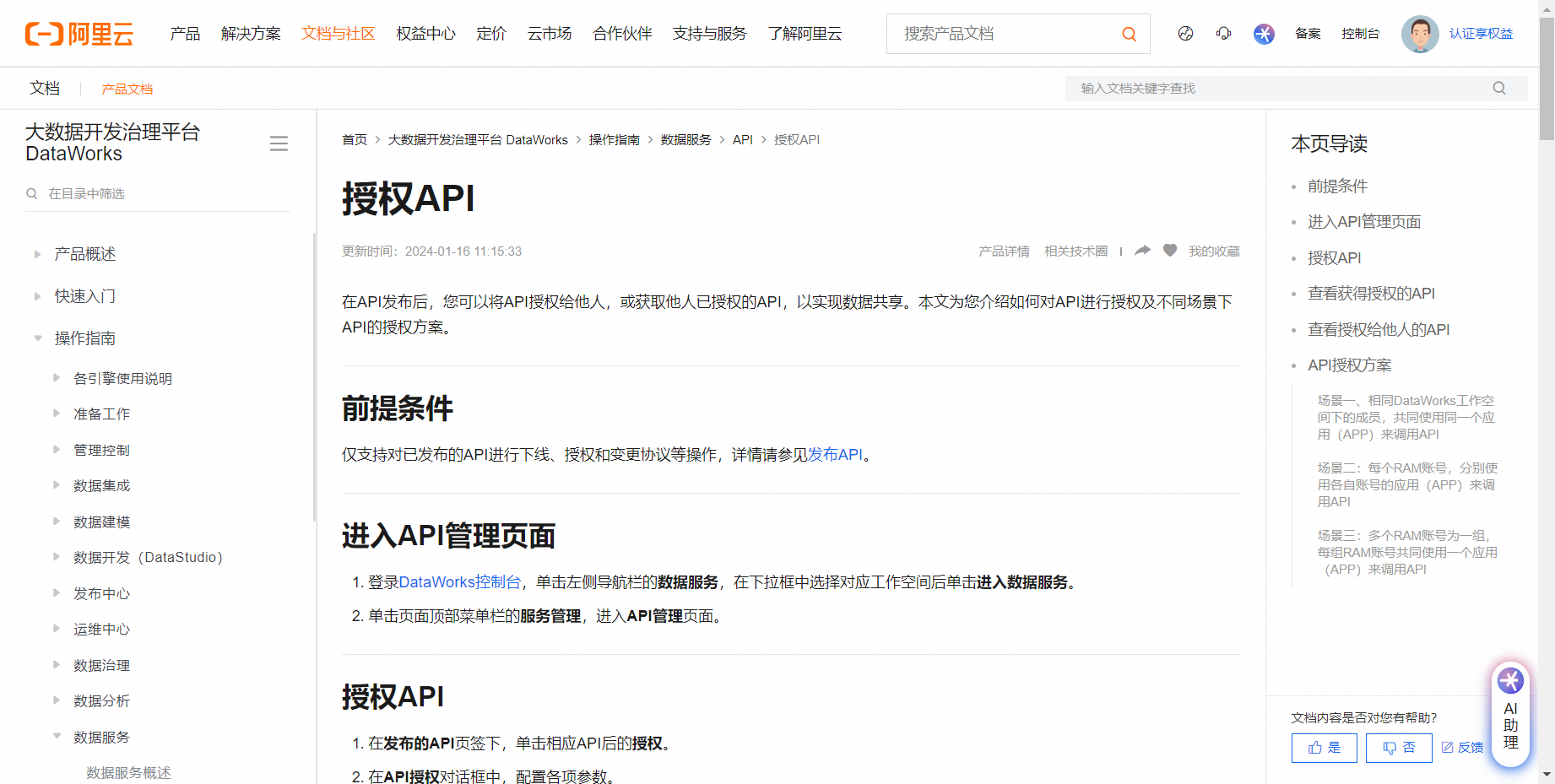Open the 了解阿里云 top menu
Image resolution: width=1555 pixels, height=784 pixels.
805,34
